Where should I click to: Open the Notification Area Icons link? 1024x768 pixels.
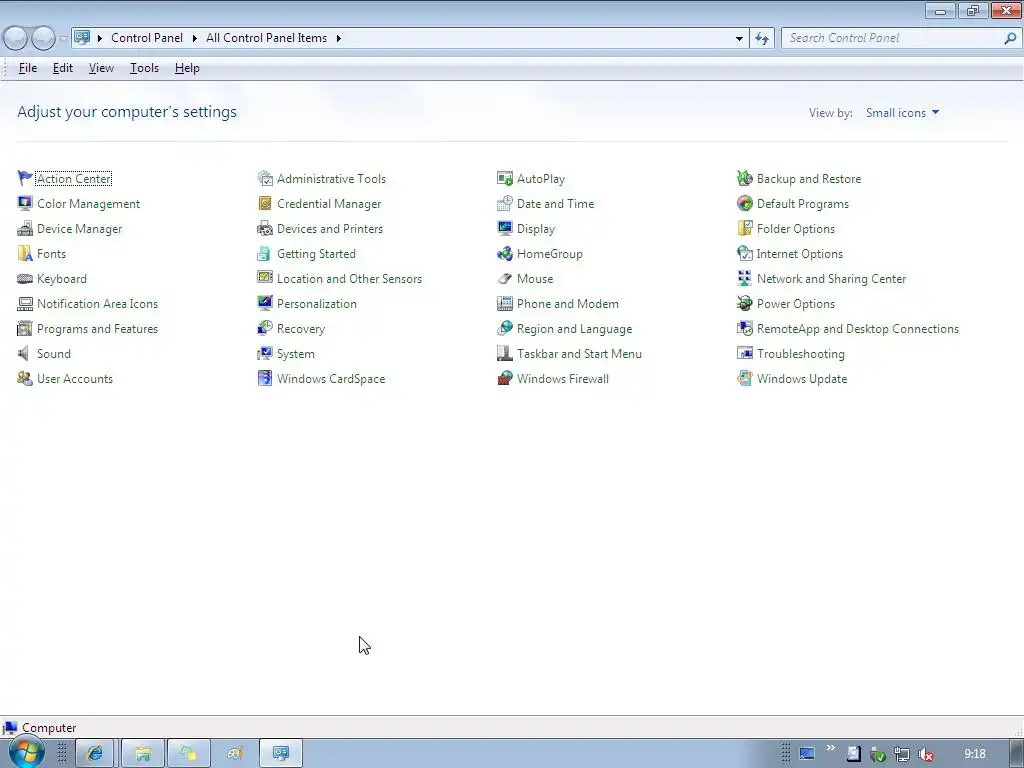click(97, 304)
